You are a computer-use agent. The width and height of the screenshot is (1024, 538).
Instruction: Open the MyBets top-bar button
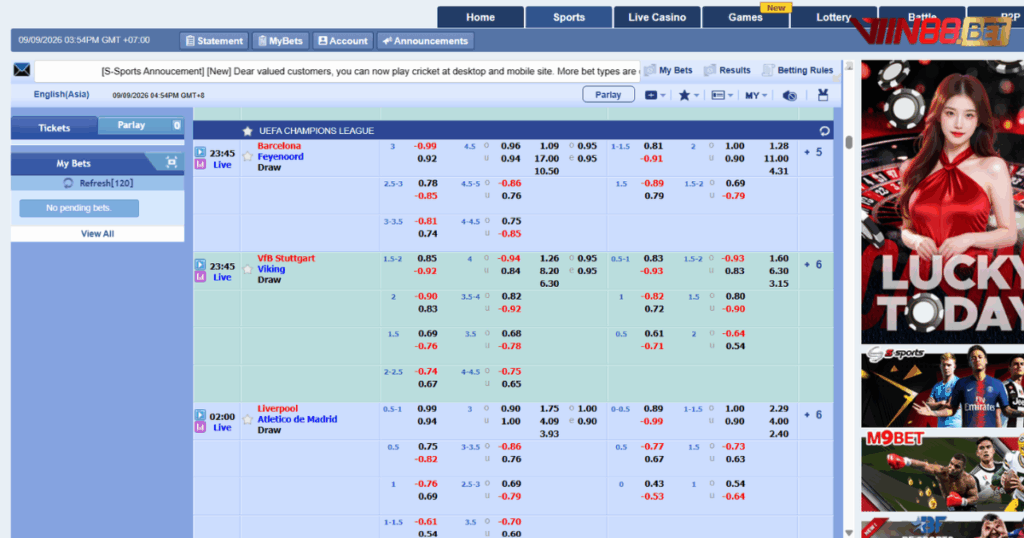pos(280,40)
